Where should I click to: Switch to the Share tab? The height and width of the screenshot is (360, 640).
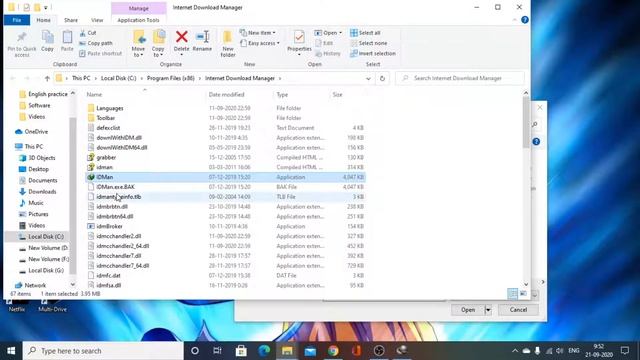click(71, 20)
